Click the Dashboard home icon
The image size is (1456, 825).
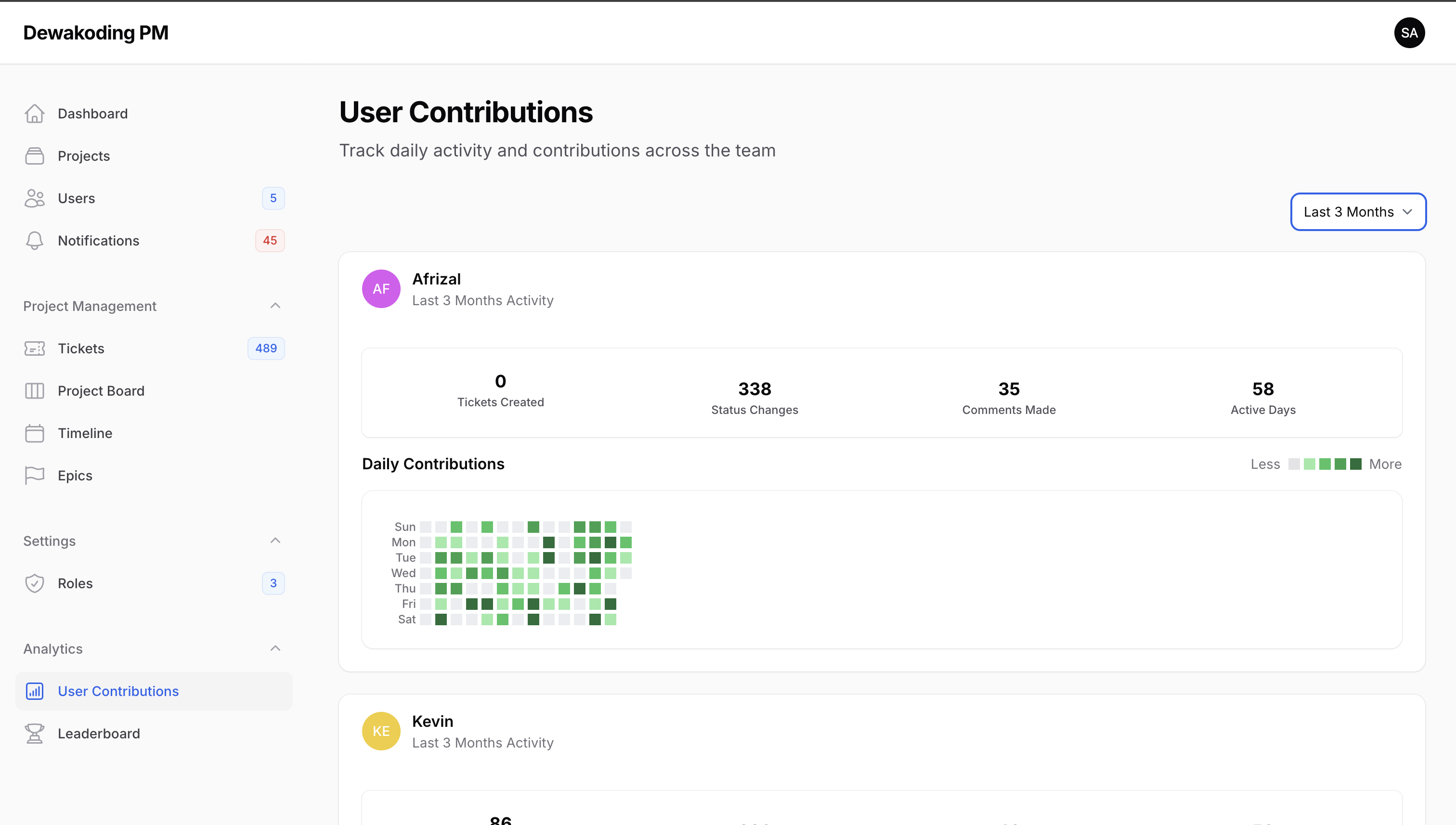(x=35, y=113)
